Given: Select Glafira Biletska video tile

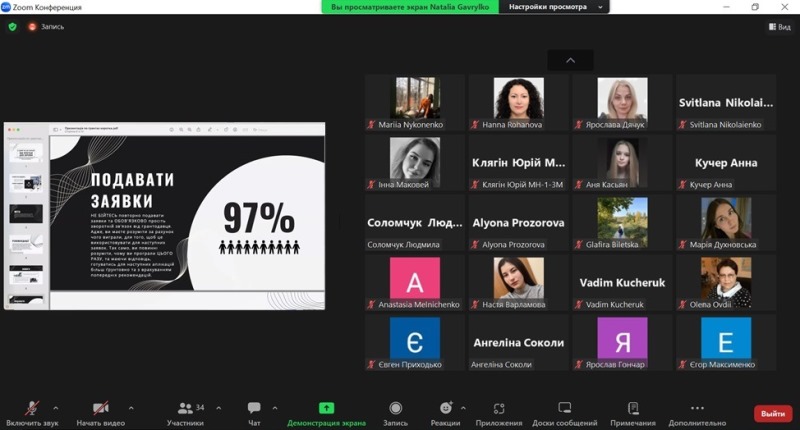Looking at the screenshot, I should (x=622, y=222).
